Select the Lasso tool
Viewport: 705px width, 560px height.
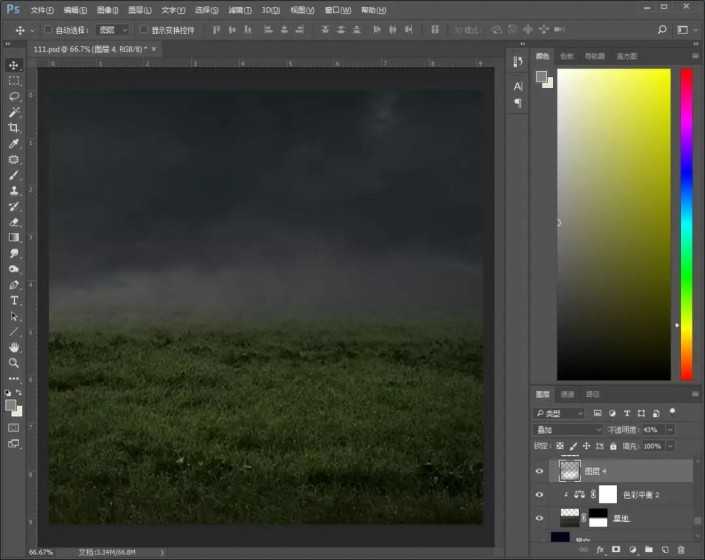[14, 96]
